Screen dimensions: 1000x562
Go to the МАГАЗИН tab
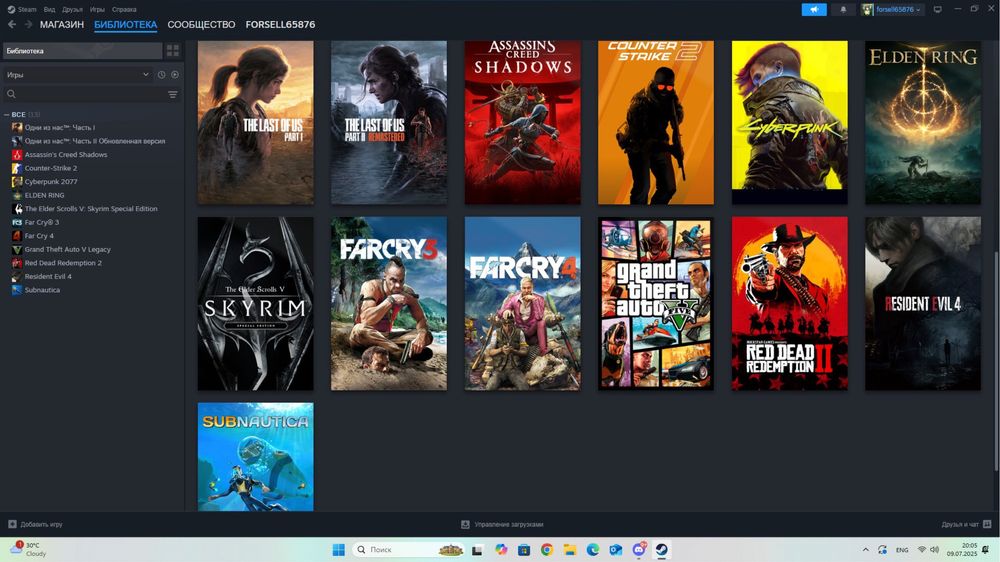[x=62, y=24]
